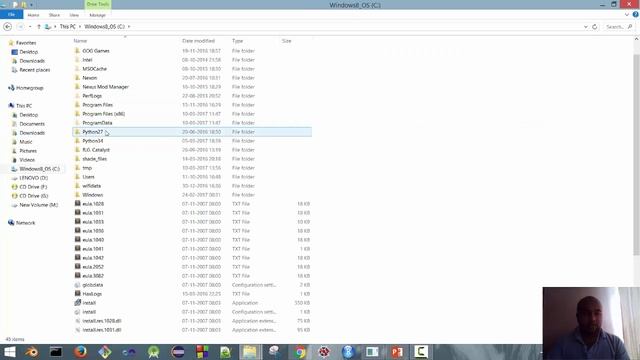Select the Intel folder icon
This screenshot has height=360, width=640.
(x=77, y=60)
